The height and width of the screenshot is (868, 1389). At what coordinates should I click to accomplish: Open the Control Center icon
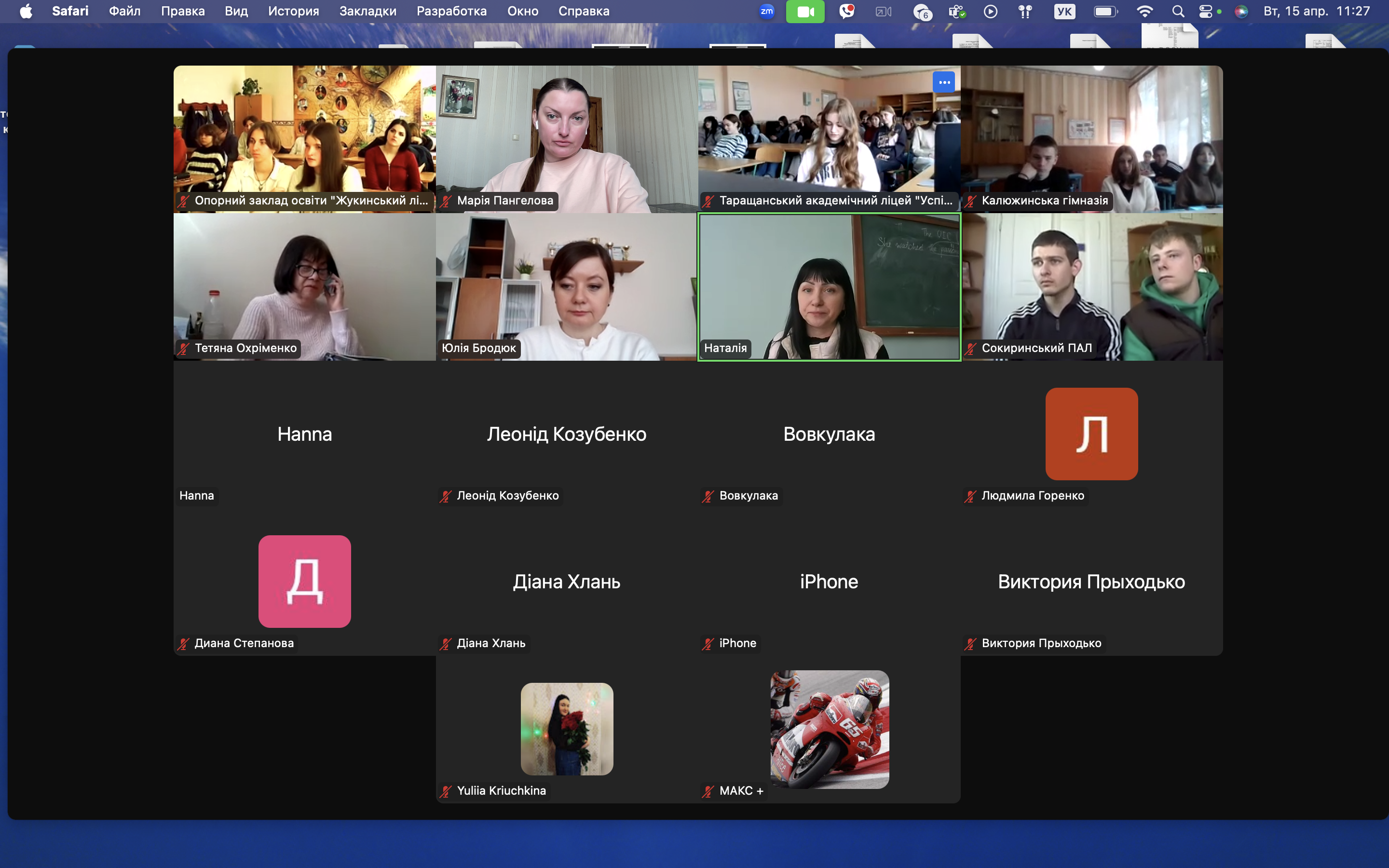pos(1206,12)
